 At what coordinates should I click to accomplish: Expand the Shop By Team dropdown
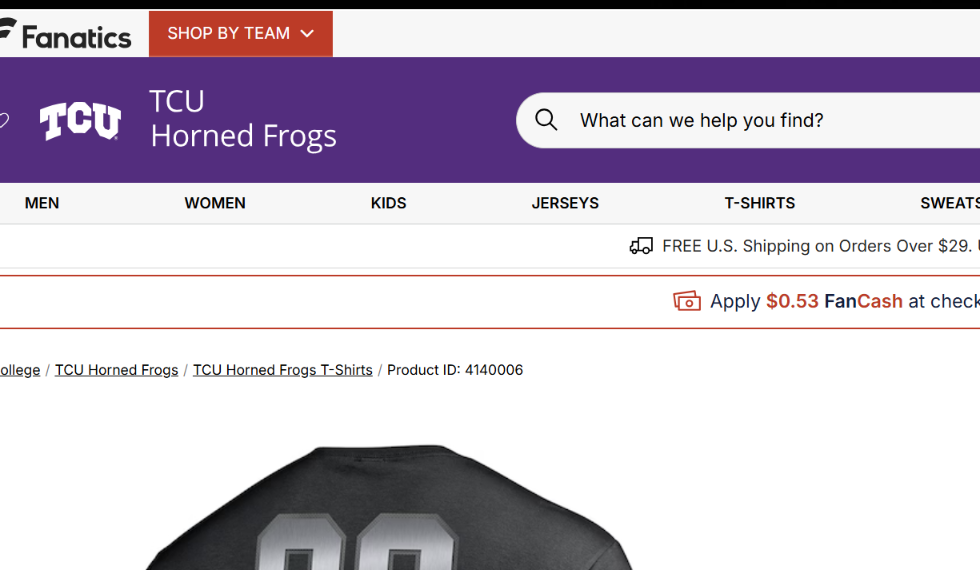coord(241,34)
